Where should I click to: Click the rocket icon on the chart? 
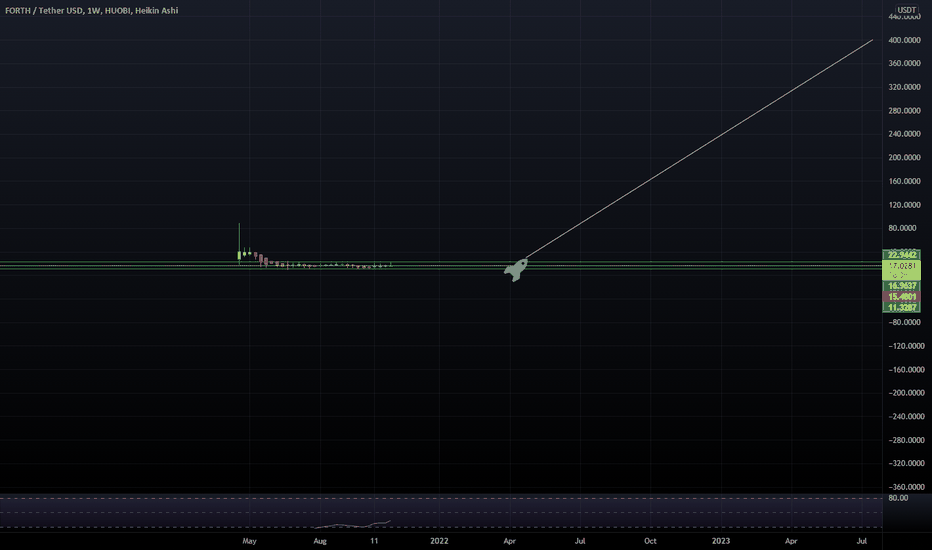click(x=516, y=269)
